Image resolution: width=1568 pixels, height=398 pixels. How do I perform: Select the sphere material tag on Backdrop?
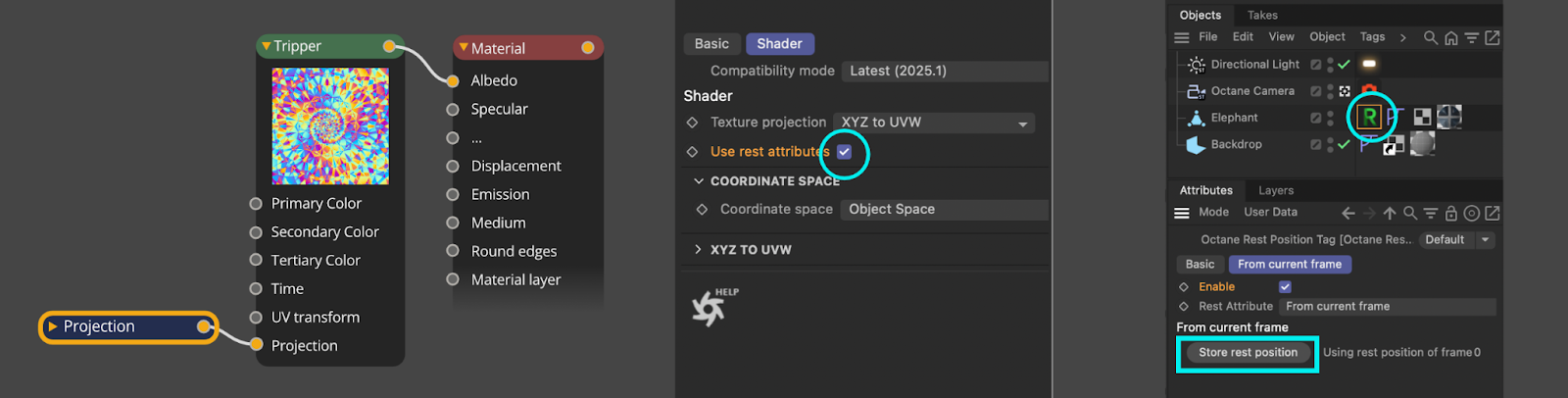click(1422, 144)
